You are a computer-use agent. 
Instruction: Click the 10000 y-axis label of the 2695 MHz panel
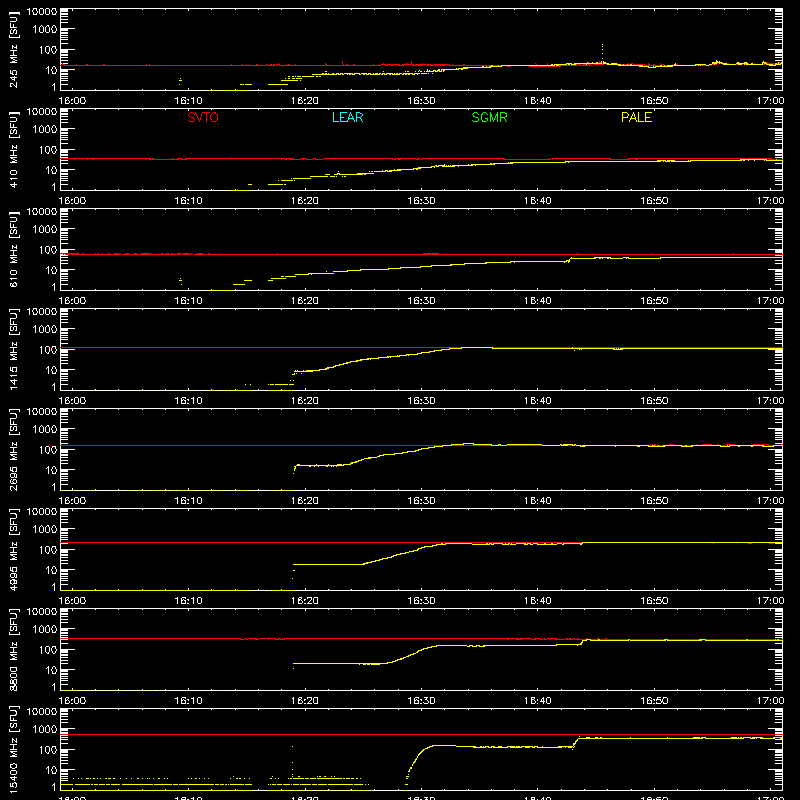42,412
